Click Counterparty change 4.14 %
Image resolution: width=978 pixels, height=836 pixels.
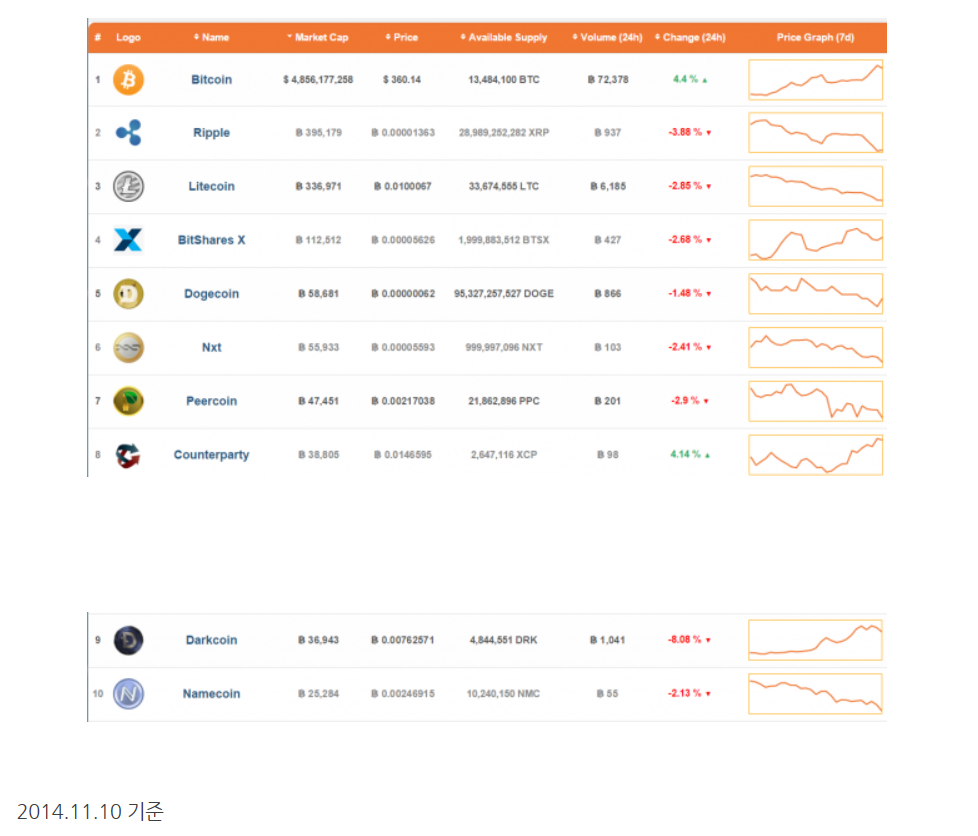690,454
